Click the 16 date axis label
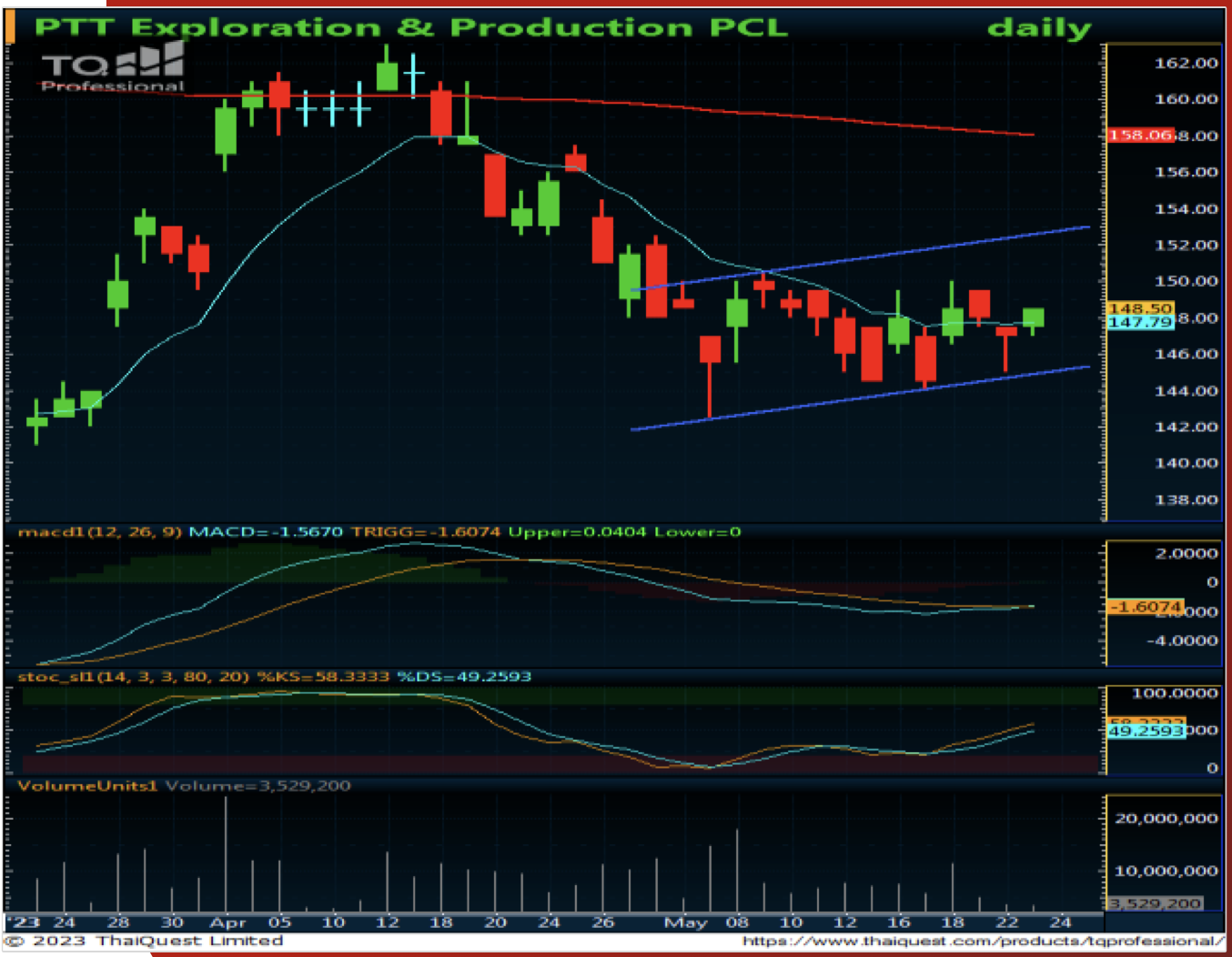This screenshot has height=957, width=1232. click(x=899, y=922)
